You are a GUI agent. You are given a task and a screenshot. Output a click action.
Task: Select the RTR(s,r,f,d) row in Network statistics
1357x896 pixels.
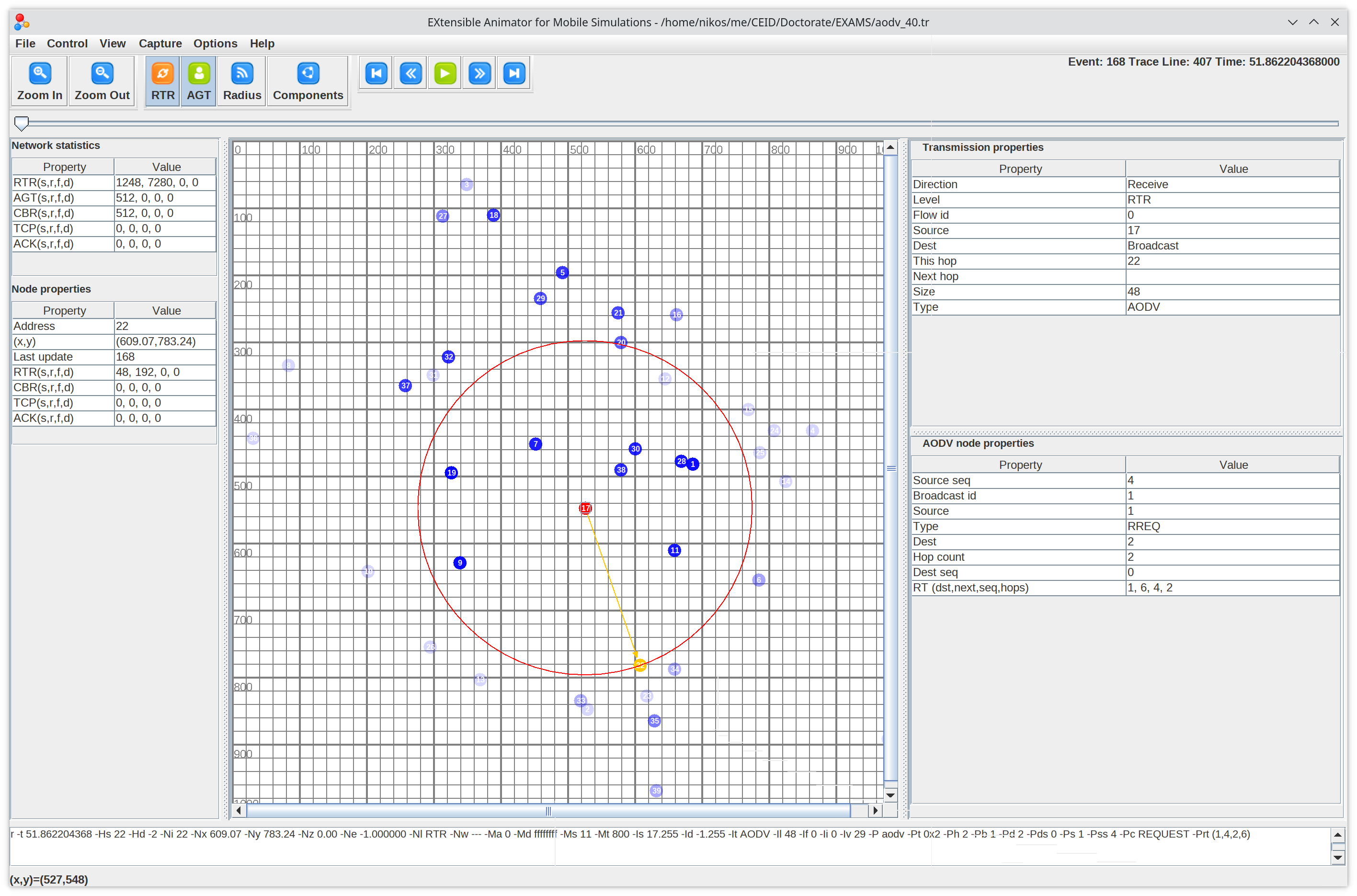click(114, 182)
